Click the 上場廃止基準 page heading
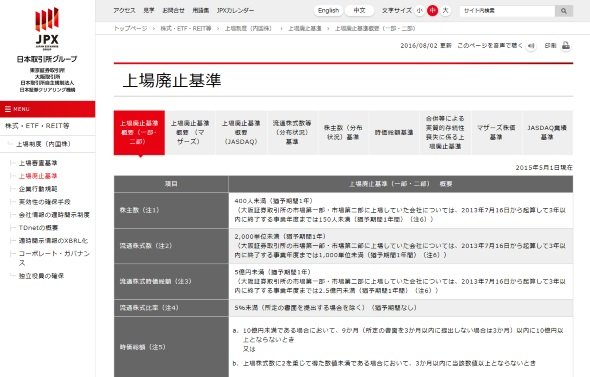Screen dimensions: 590x377 tap(172, 80)
